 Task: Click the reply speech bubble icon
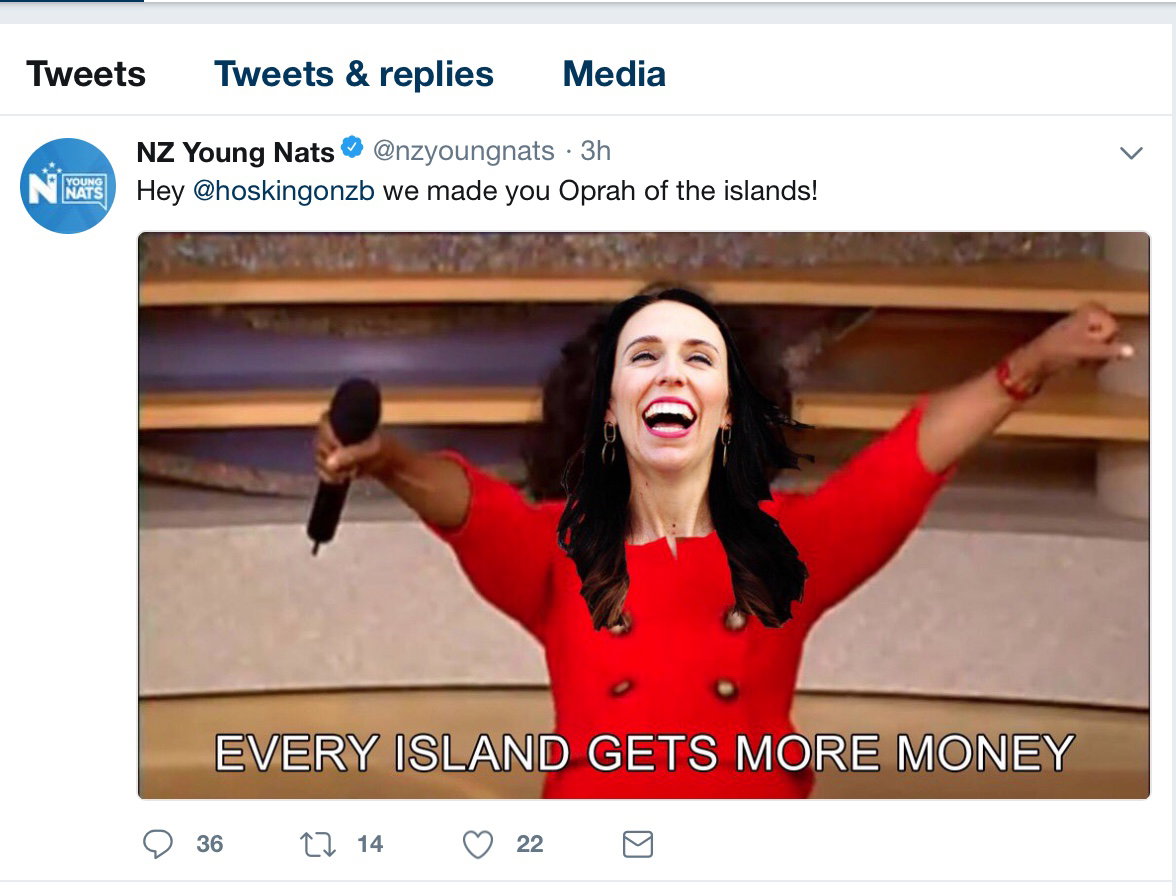[x=158, y=844]
